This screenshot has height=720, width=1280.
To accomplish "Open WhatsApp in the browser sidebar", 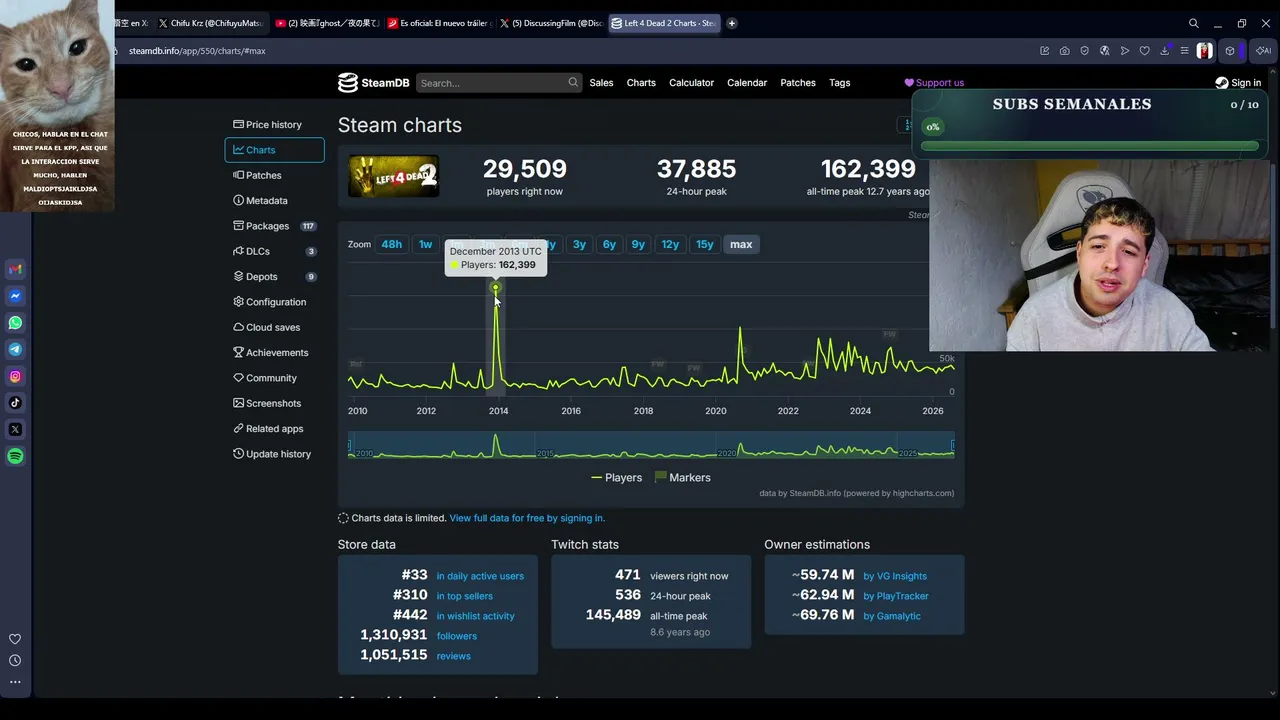I will pos(15,323).
